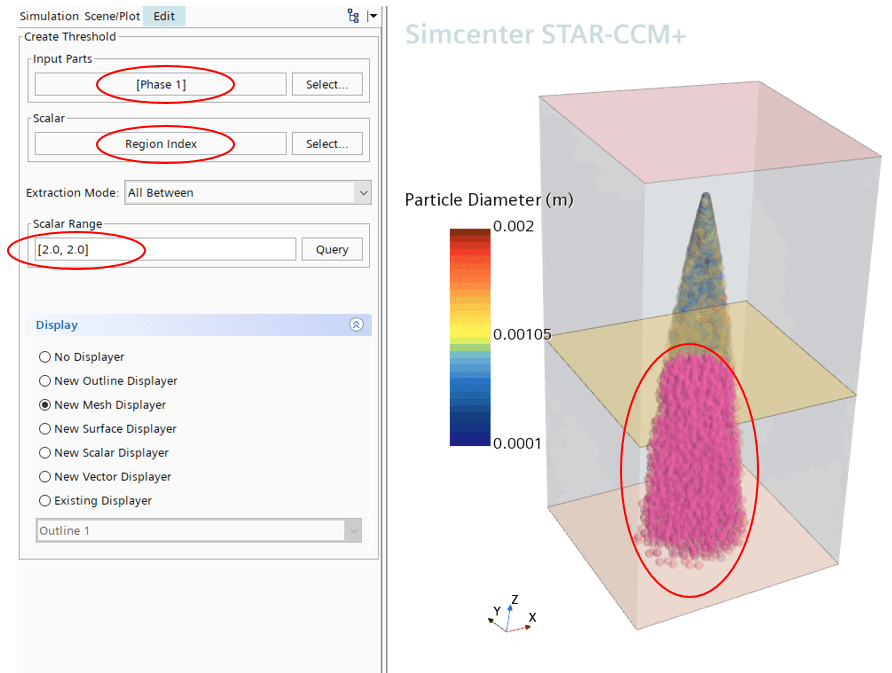
Task: Open the Edit tab
Action: click(x=164, y=16)
